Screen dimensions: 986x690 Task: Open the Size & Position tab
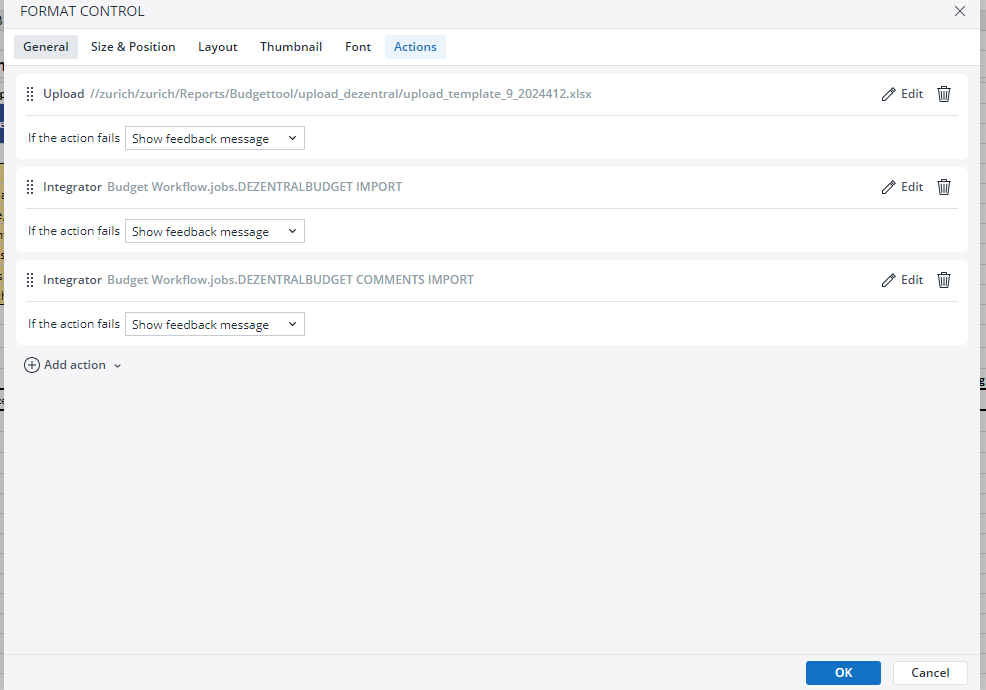(133, 47)
